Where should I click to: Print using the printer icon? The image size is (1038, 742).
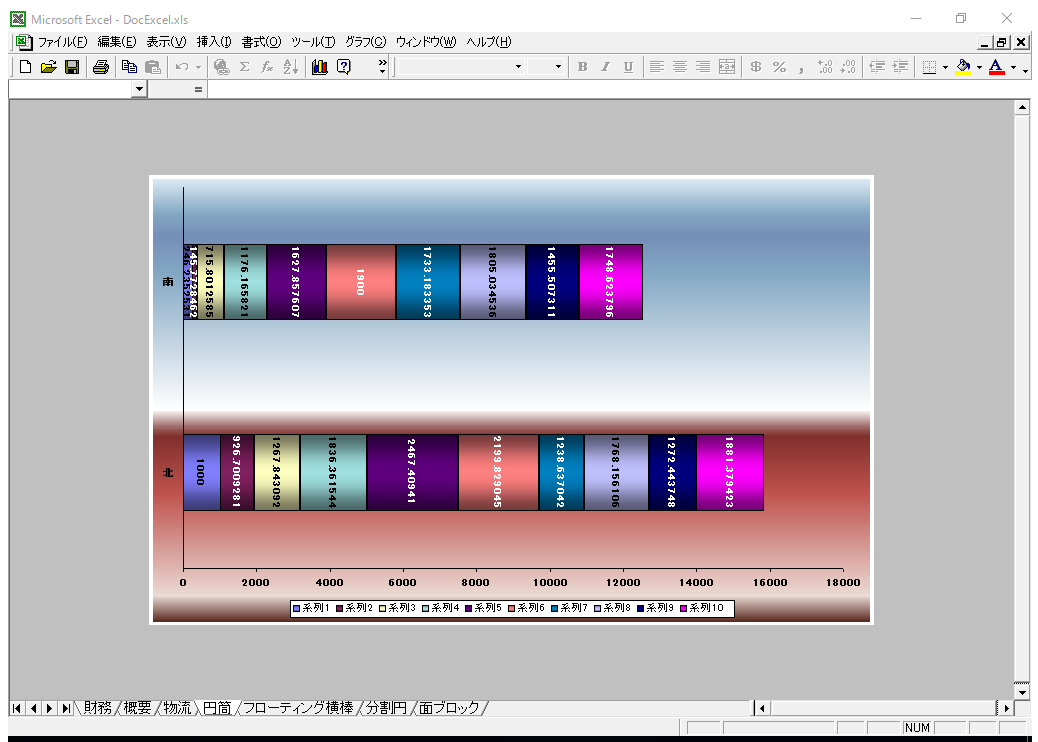click(101, 67)
